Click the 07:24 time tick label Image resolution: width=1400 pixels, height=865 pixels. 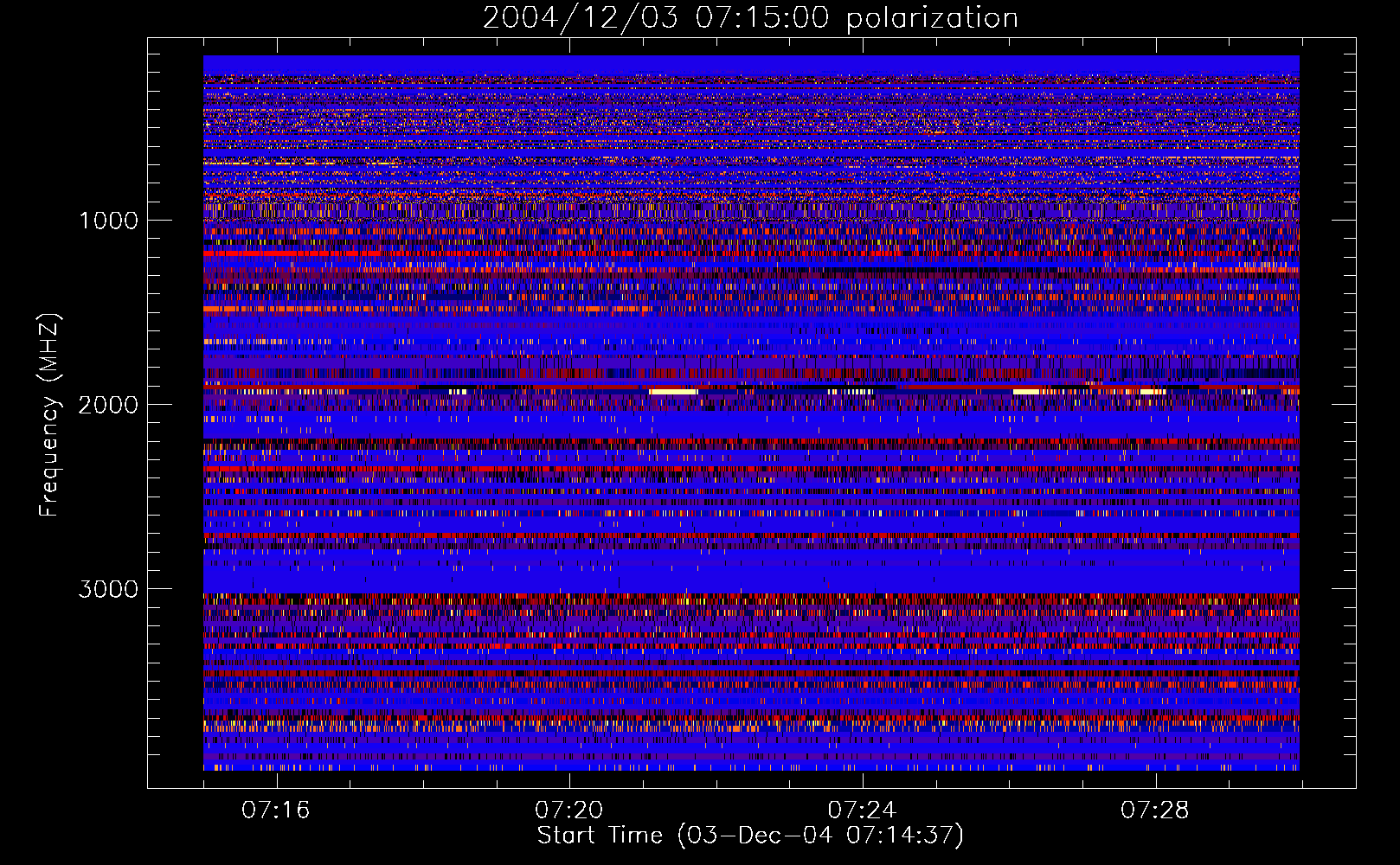pos(863,811)
